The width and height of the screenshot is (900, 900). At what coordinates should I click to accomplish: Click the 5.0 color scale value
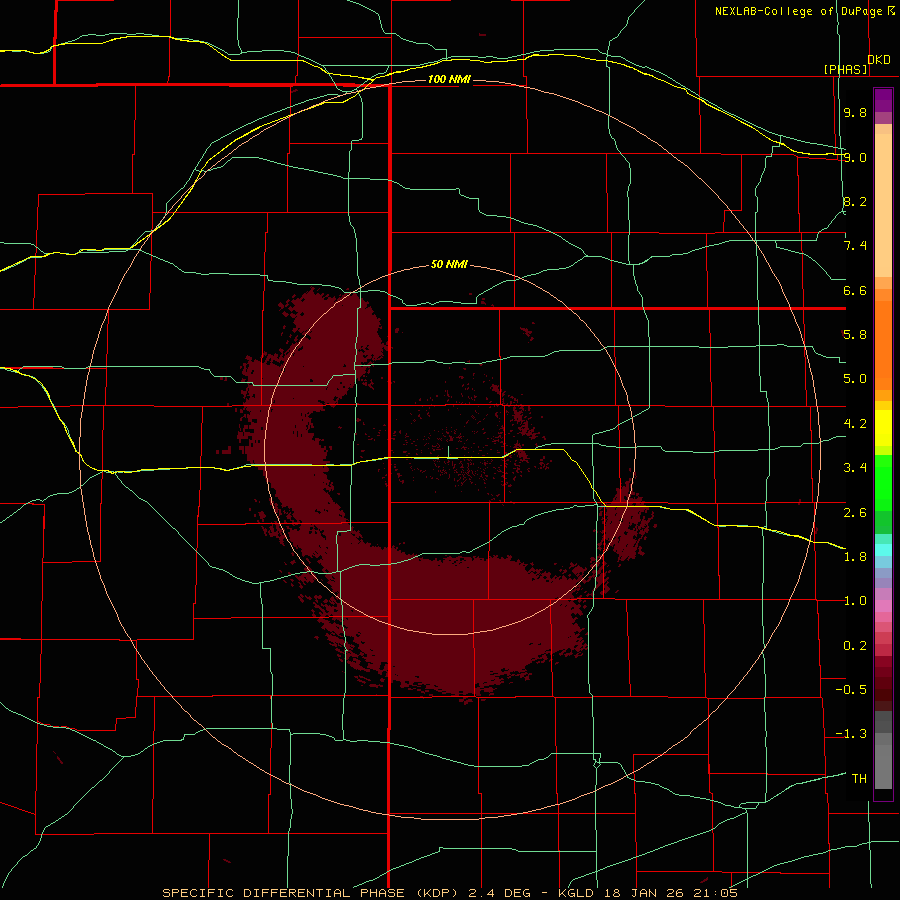click(855, 379)
